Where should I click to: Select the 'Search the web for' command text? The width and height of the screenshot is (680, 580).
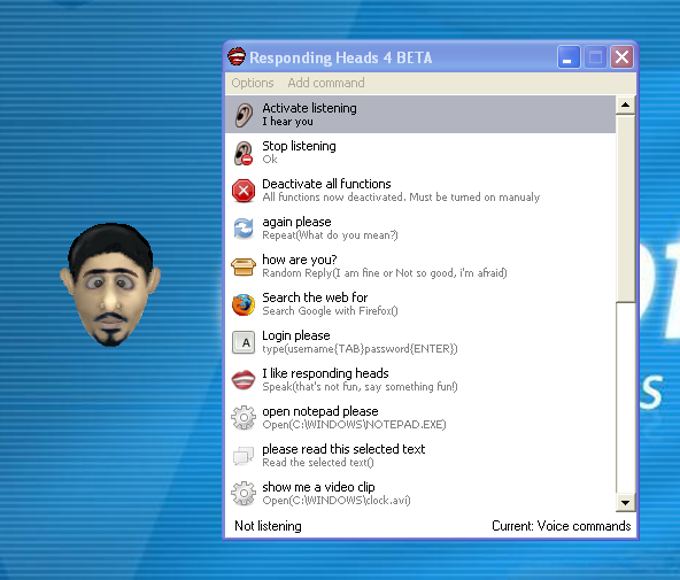(315, 298)
